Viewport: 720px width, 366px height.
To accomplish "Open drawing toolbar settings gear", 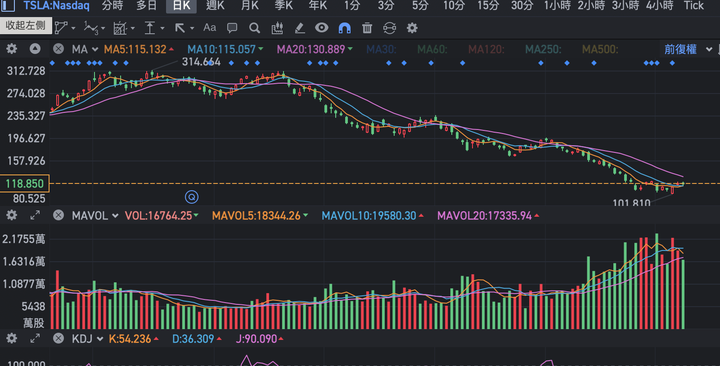I will click(x=412, y=28).
